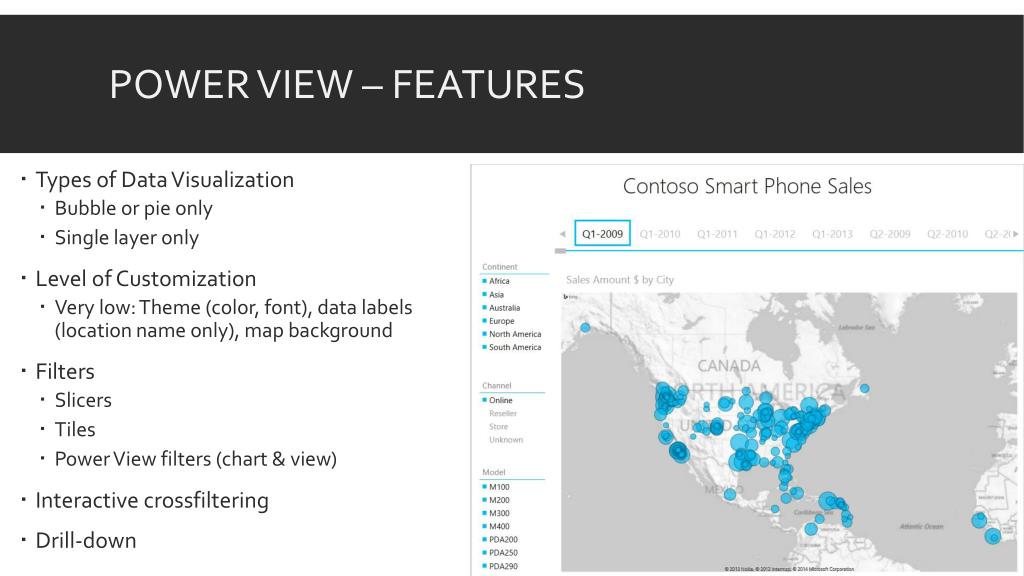The image size is (1024, 576).
Task: Switch to the Q1-2013 tile
Action: pos(832,234)
